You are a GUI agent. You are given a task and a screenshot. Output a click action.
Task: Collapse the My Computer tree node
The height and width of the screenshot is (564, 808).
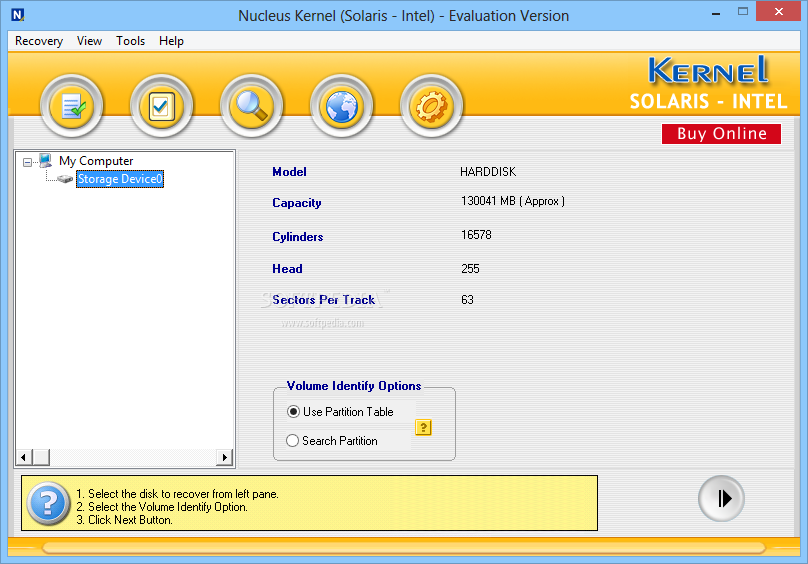tap(27, 162)
